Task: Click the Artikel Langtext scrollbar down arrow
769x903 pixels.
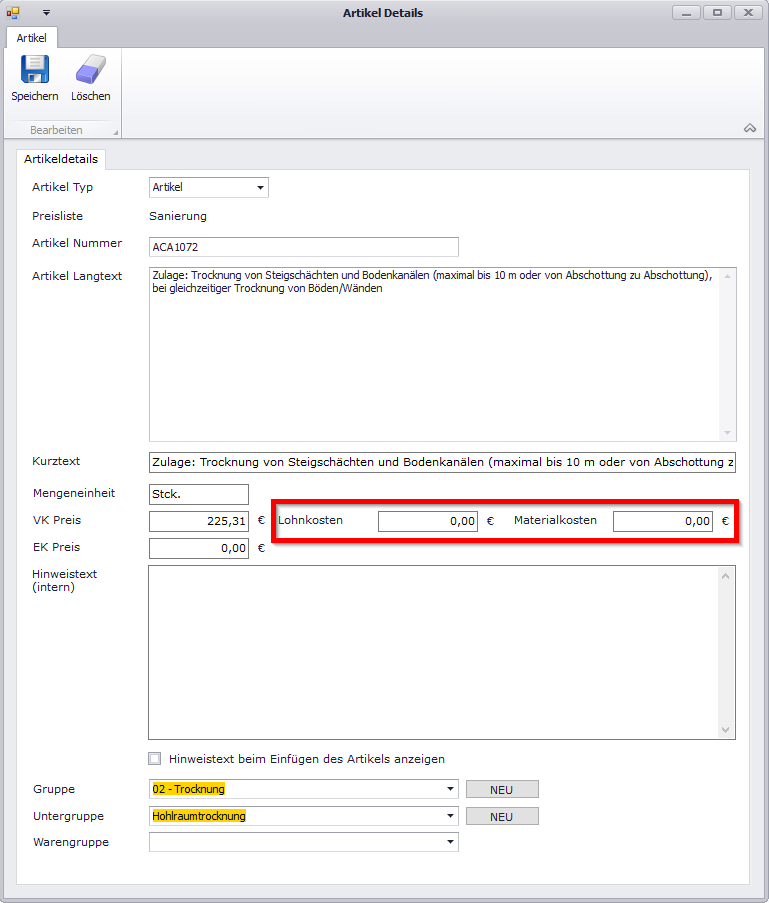Action: (x=727, y=432)
